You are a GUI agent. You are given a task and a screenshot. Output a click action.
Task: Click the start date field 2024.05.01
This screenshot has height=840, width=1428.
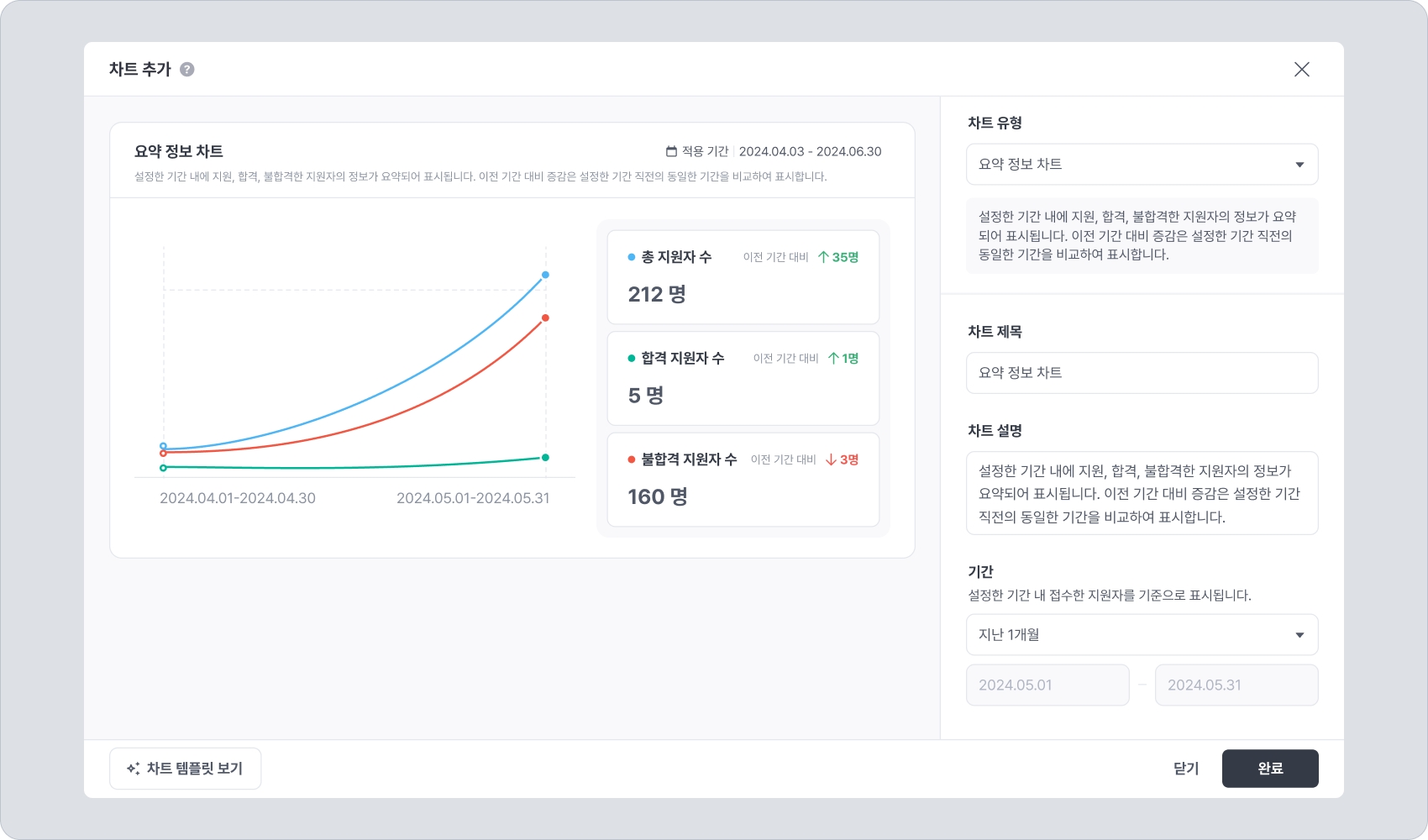click(1047, 685)
